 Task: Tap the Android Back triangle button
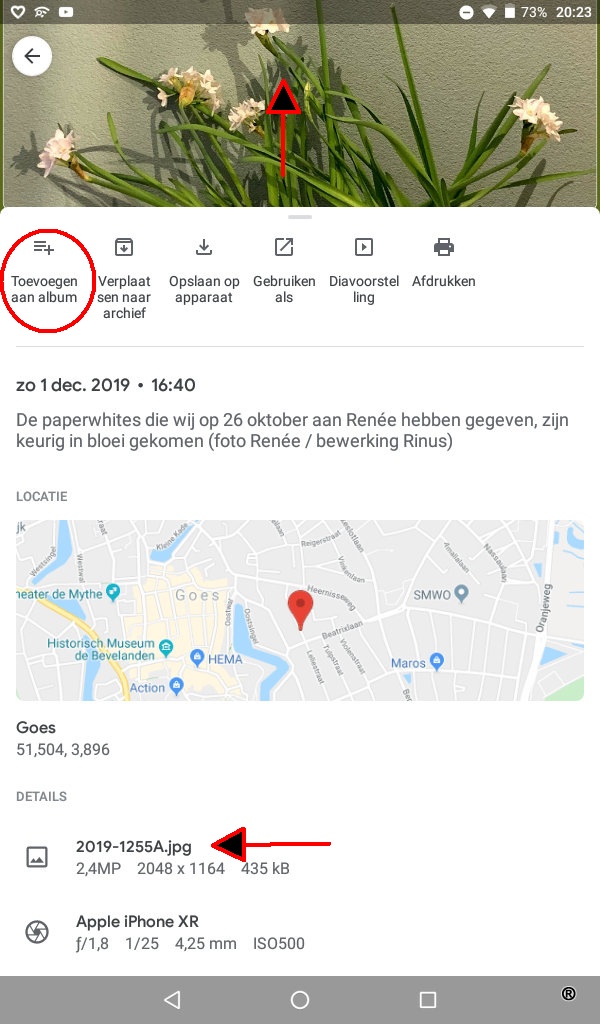(172, 1000)
